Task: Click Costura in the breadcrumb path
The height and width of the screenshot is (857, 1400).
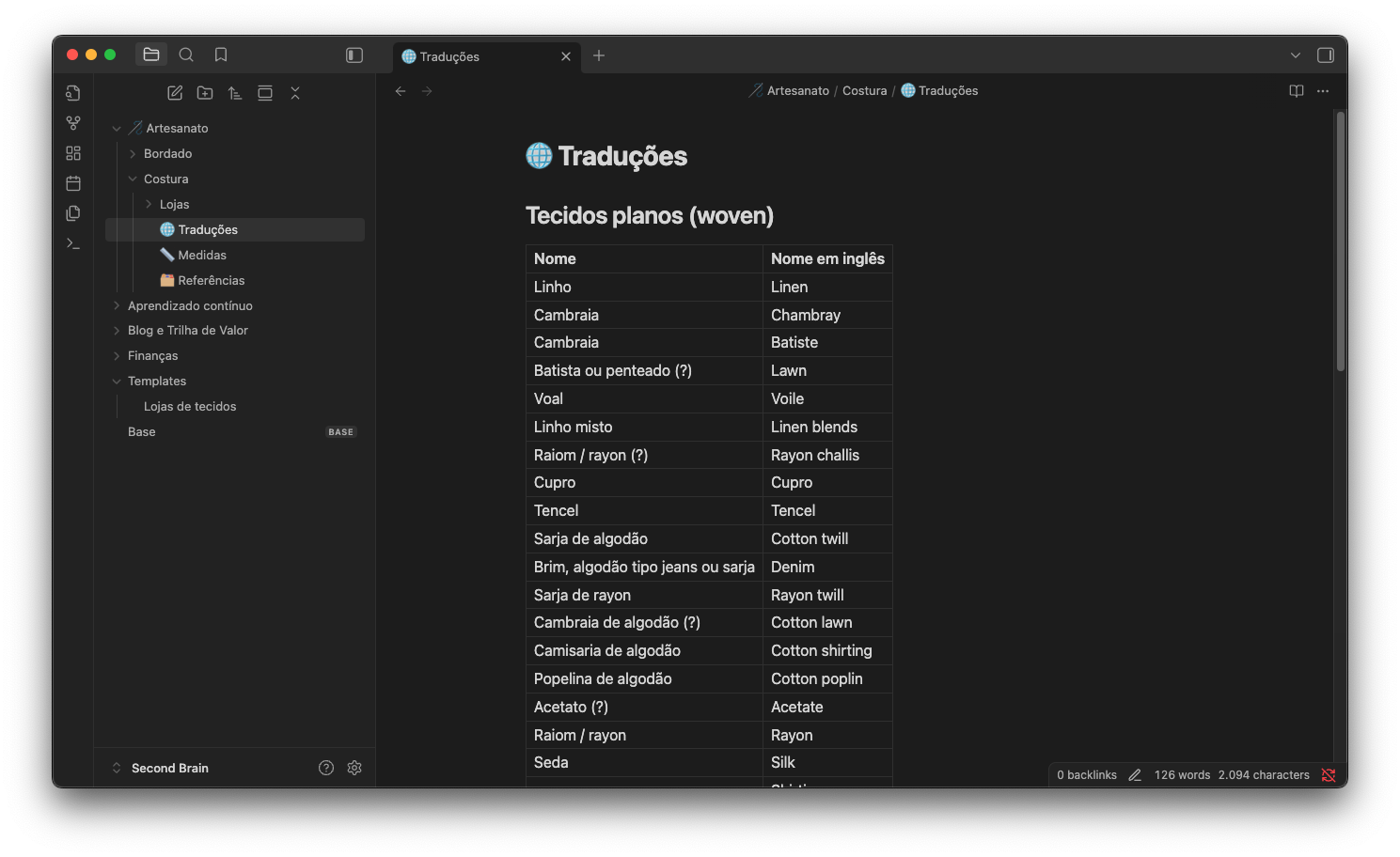Action: click(x=864, y=91)
